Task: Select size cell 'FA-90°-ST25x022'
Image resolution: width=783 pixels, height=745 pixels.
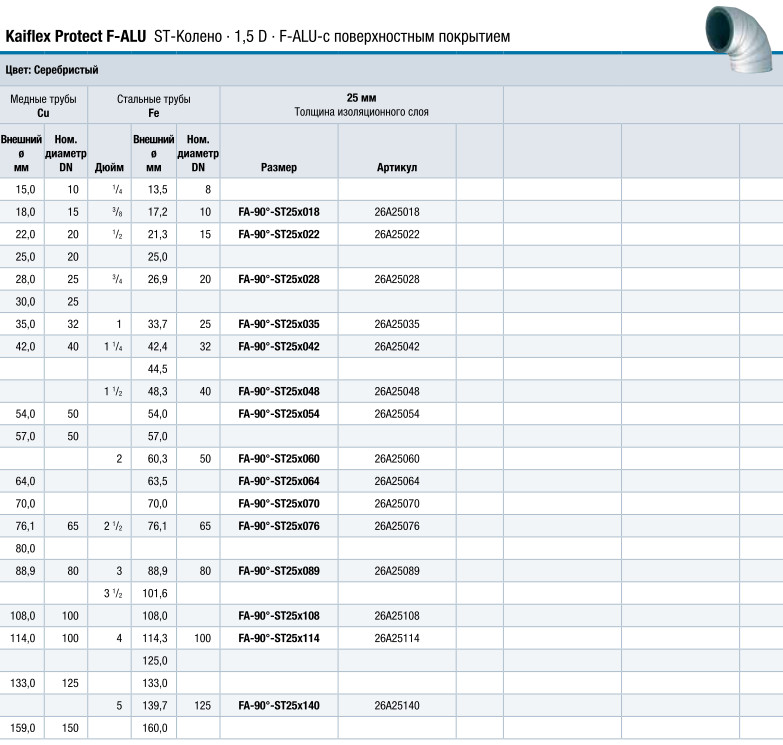Action: [279, 234]
